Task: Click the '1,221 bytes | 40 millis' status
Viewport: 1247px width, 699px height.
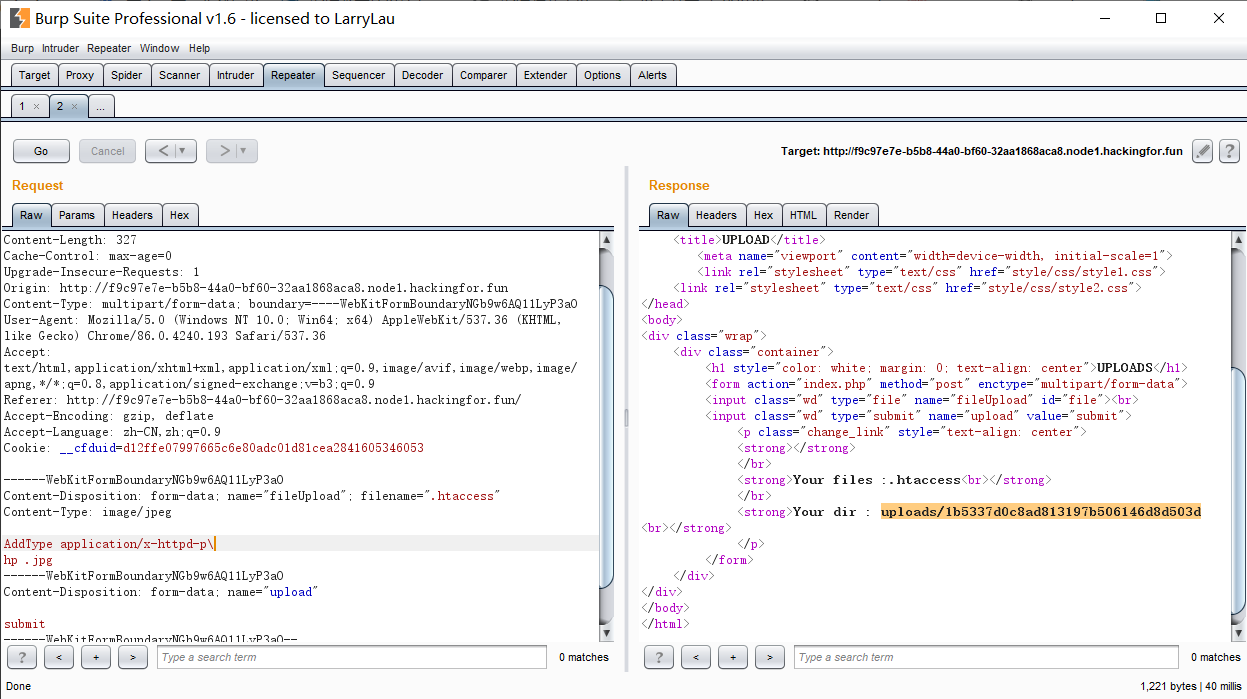Action: pos(1190,687)
